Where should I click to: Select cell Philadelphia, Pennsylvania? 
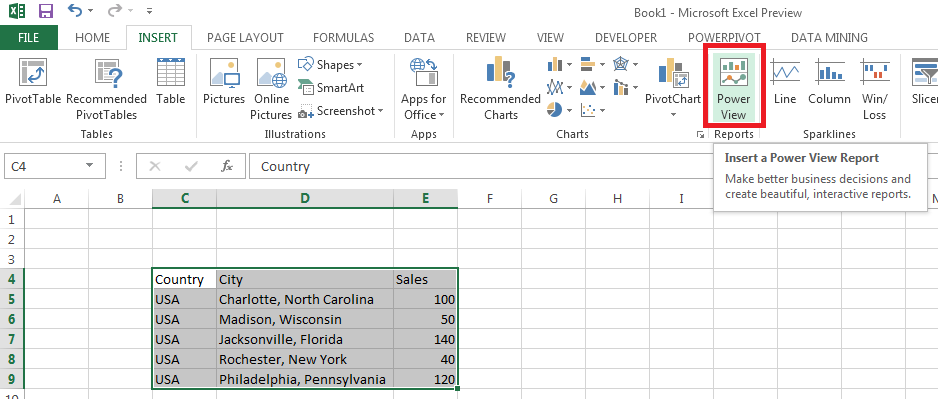tap(305, 379)
